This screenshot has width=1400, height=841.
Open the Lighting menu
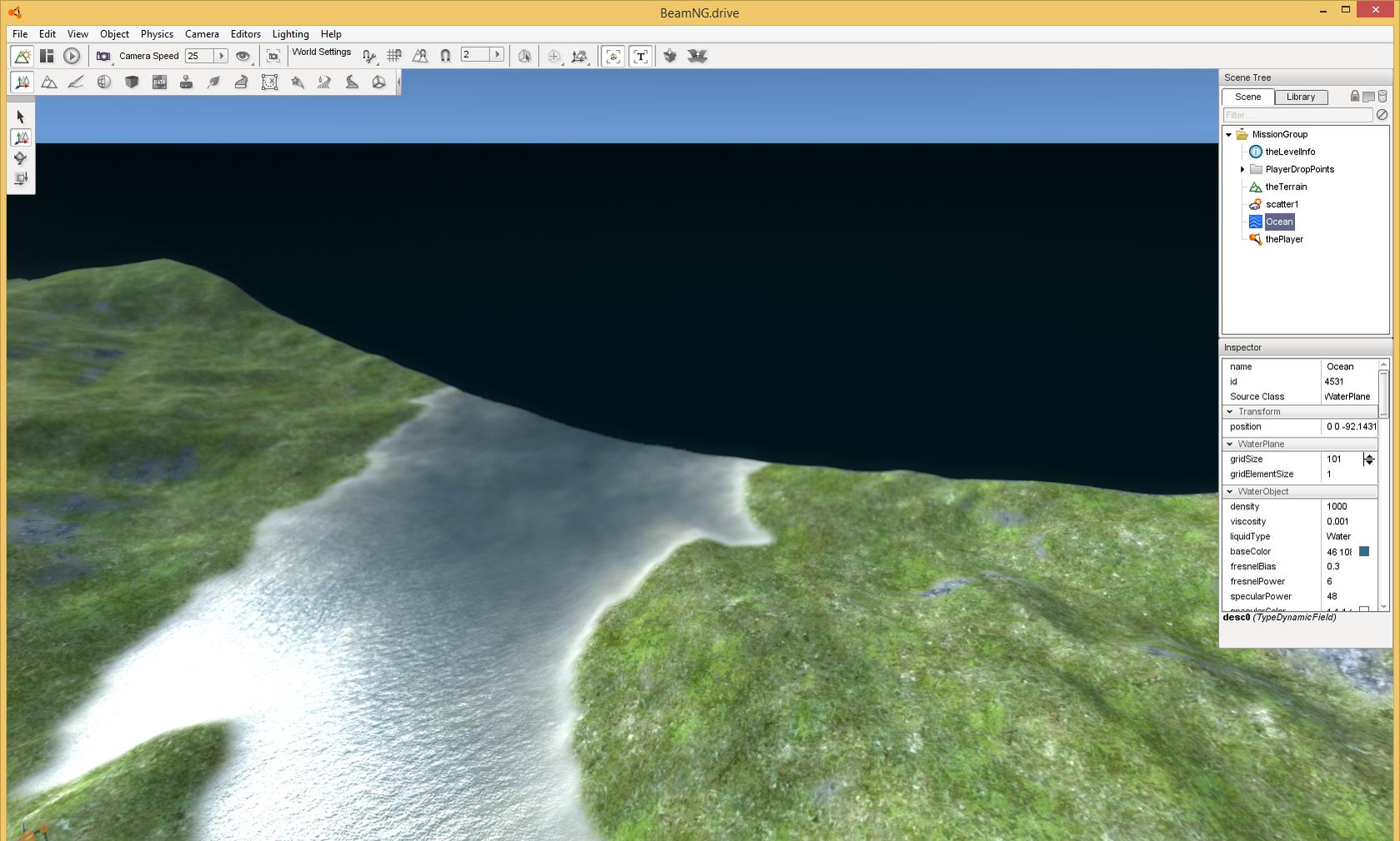[290, 34]
